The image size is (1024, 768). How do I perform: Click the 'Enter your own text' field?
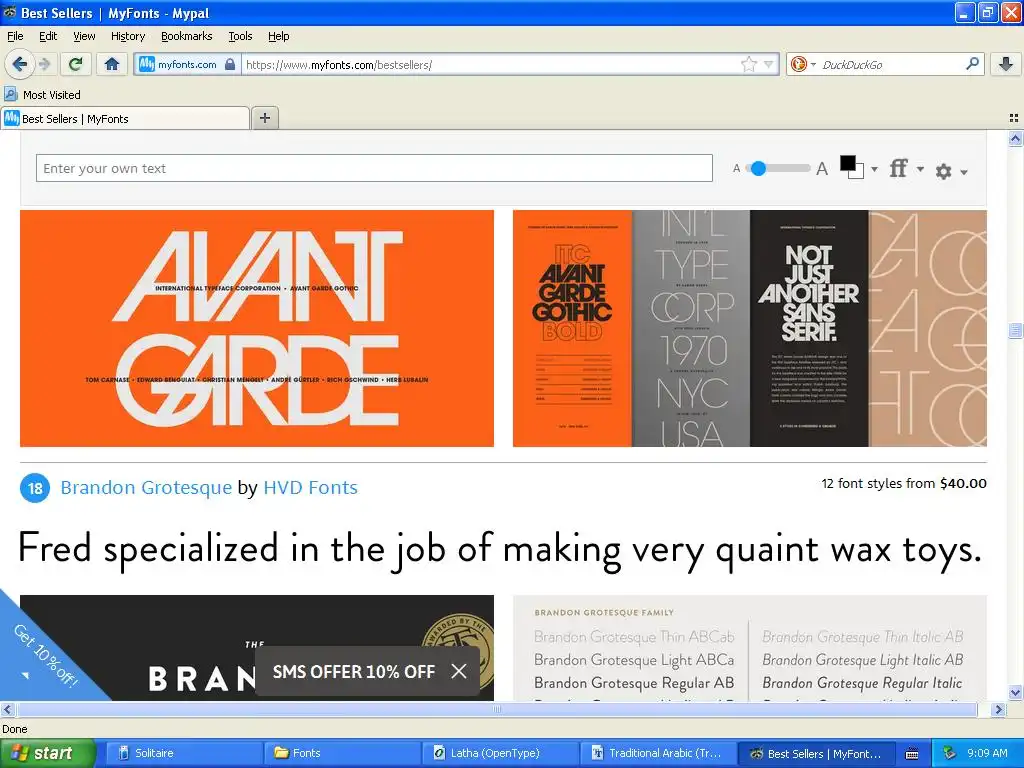[x=374, y=168]
